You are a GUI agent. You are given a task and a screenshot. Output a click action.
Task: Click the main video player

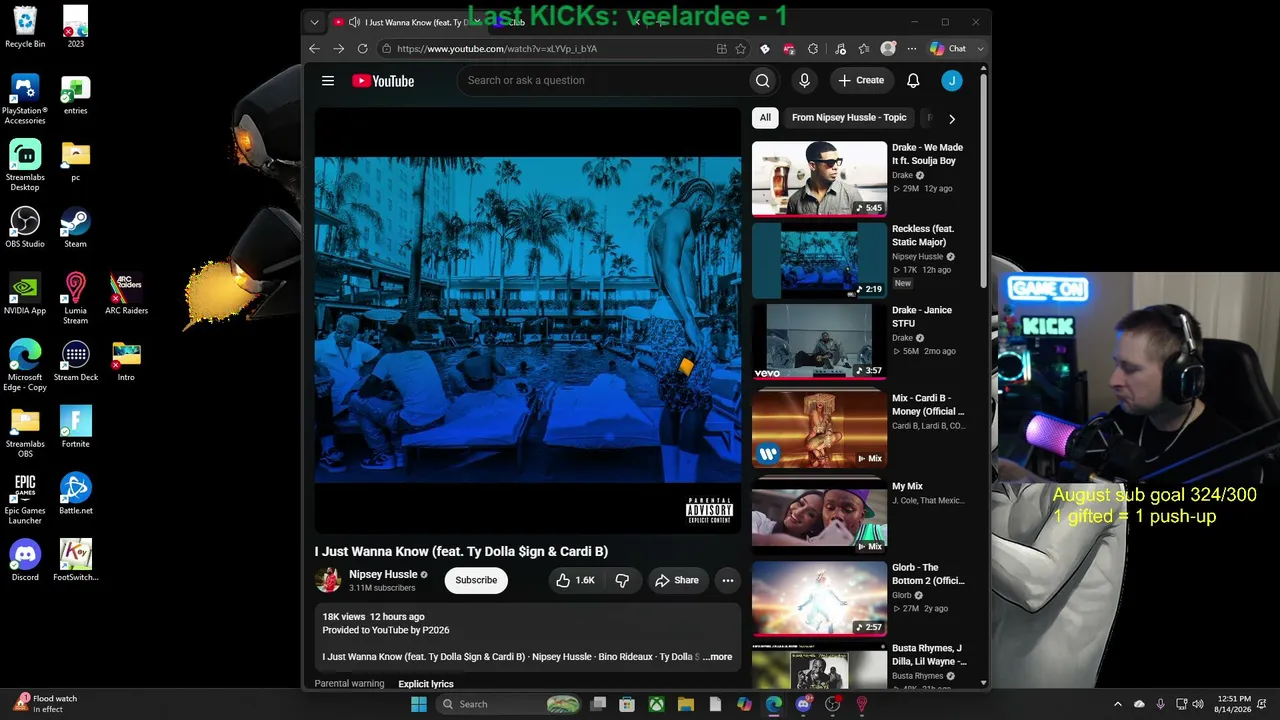tap(528, 320)
